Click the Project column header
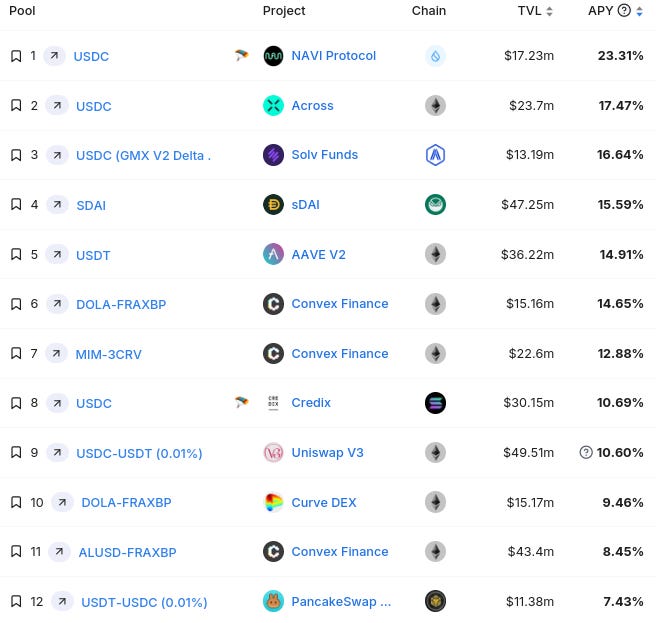 pyautogui.click(x=284, y=11)
